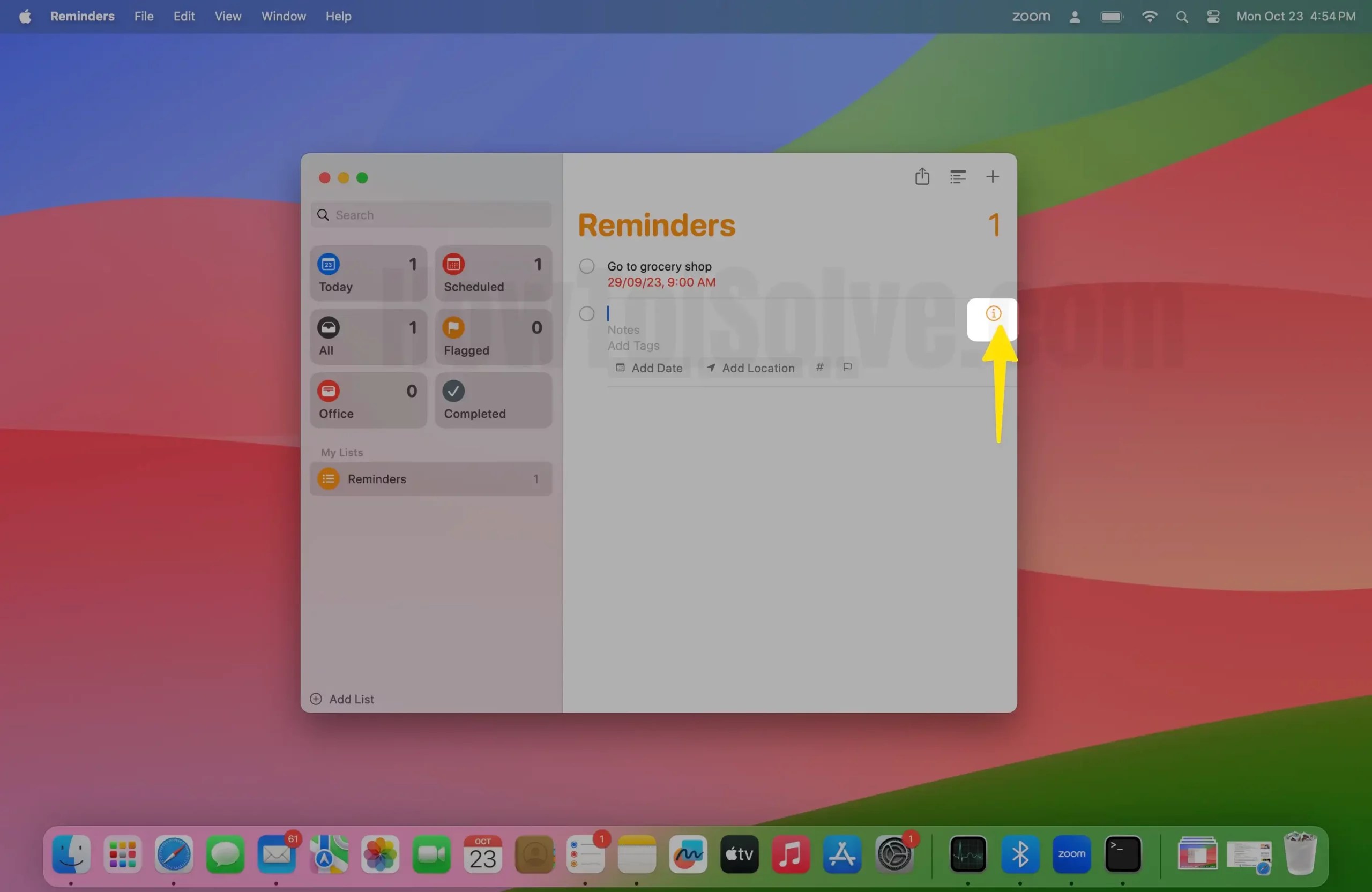Viewport: 1372px width, 892px height.
Task: Click Add Date on the reminder
Action: point(648,368)
